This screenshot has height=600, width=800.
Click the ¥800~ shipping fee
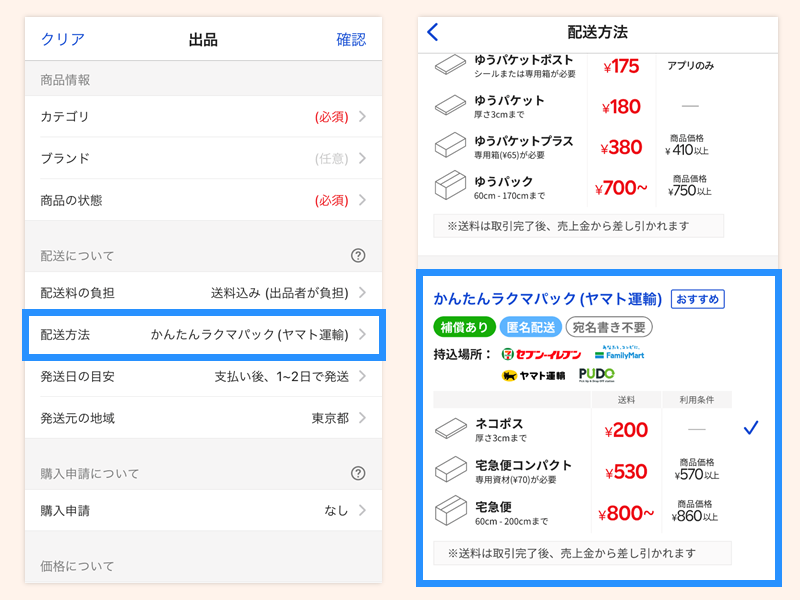[626, 513]
